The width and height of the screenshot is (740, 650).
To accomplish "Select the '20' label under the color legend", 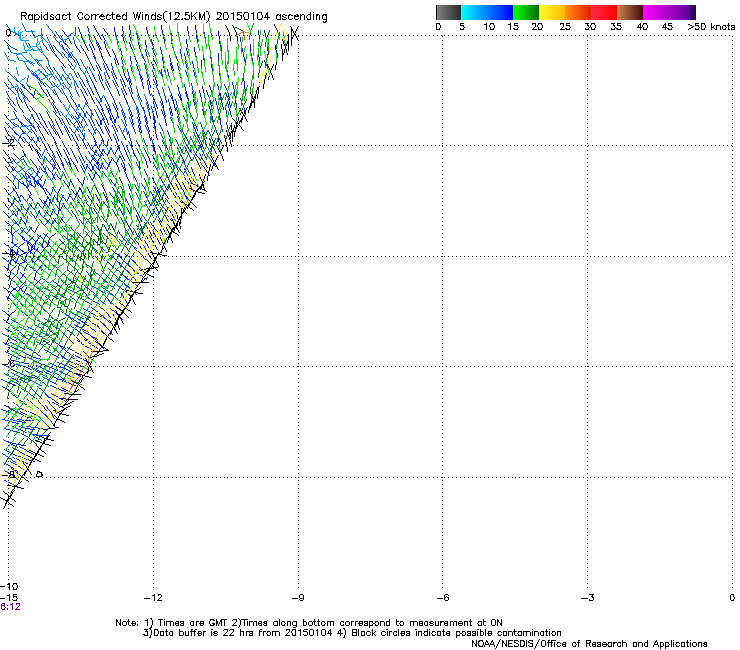I will [x=537, y=27].
